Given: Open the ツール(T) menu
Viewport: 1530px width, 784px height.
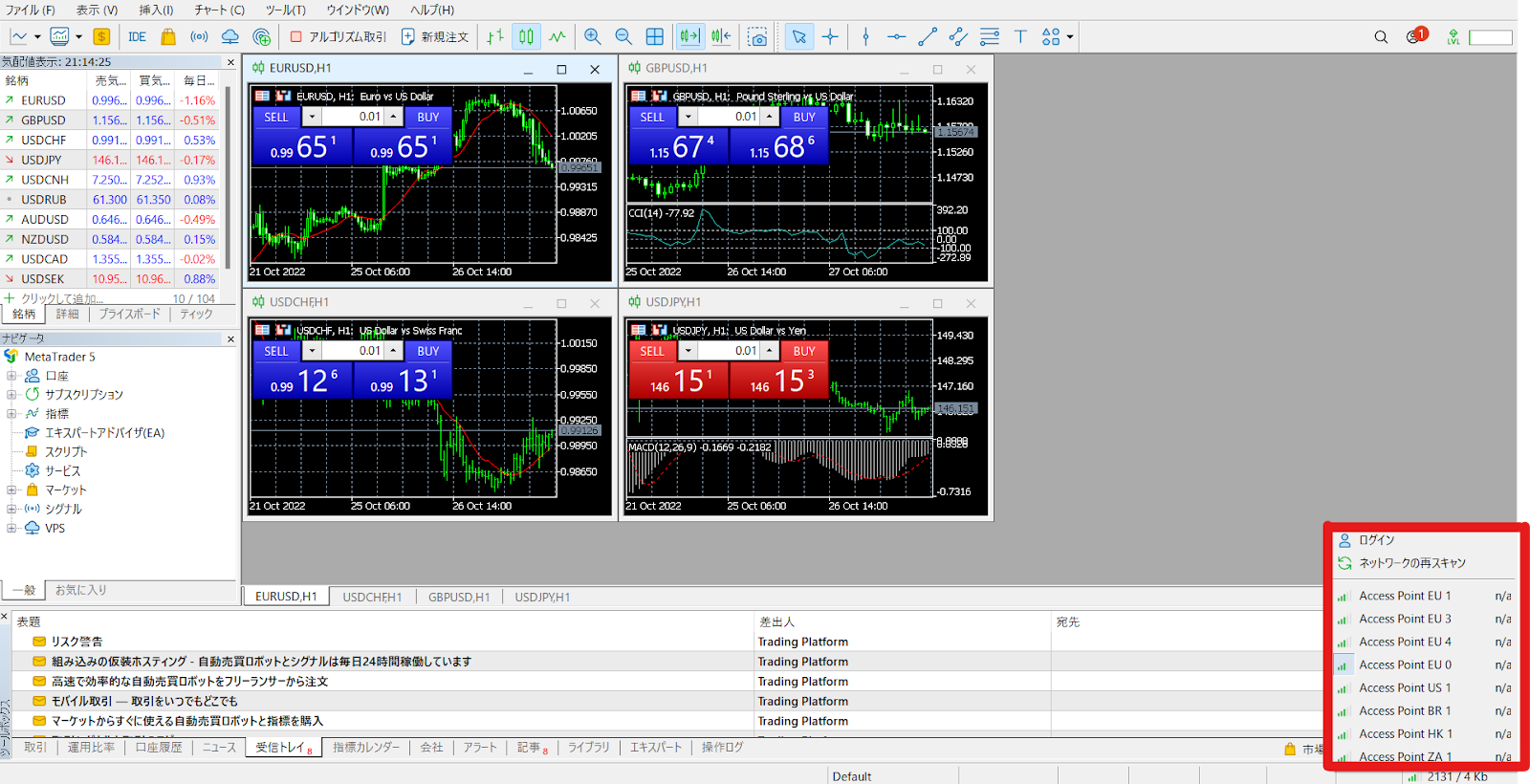Looking at the screenshot, I should (285, 10).
